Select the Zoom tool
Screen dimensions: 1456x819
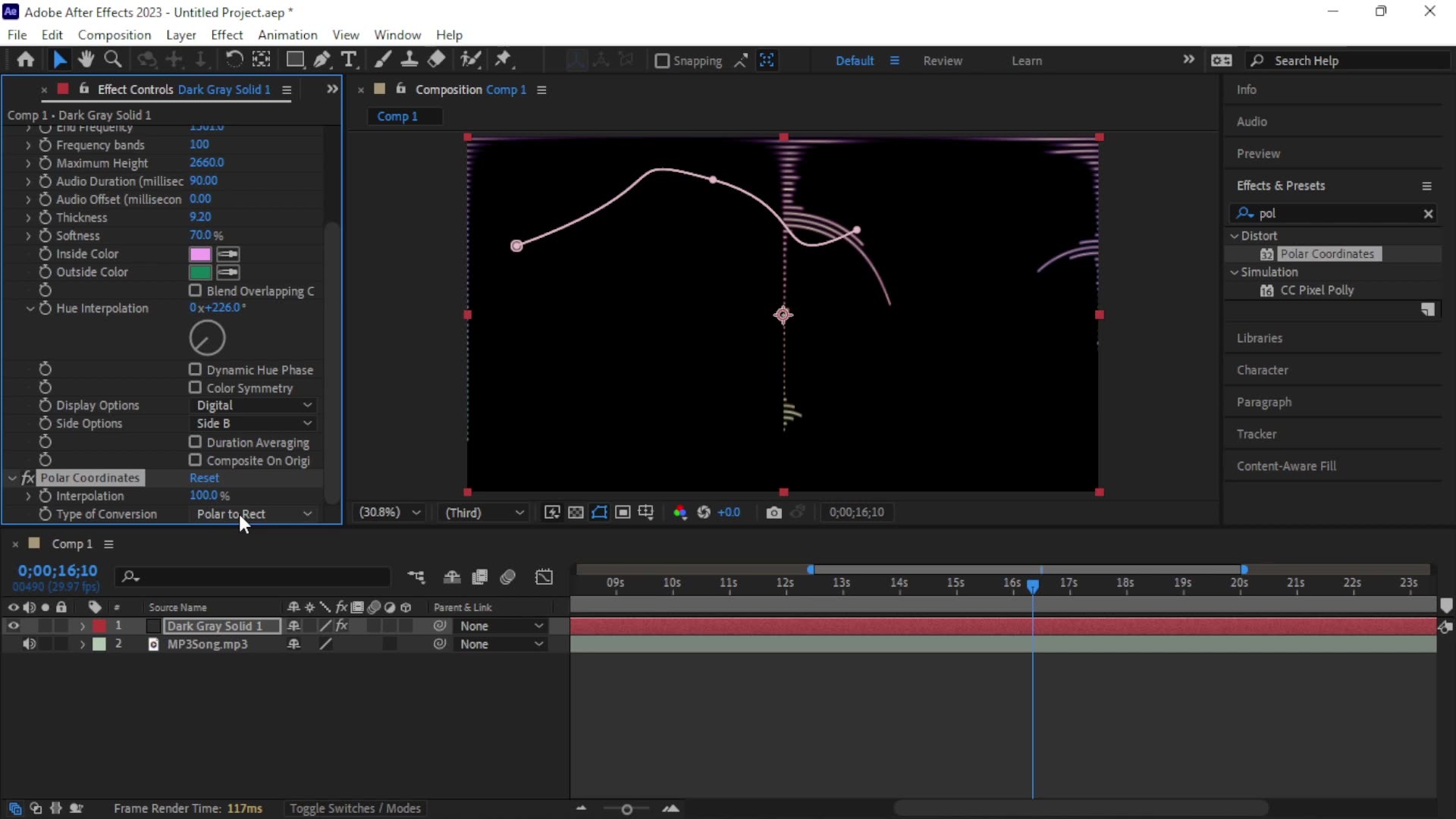[112, 60]
